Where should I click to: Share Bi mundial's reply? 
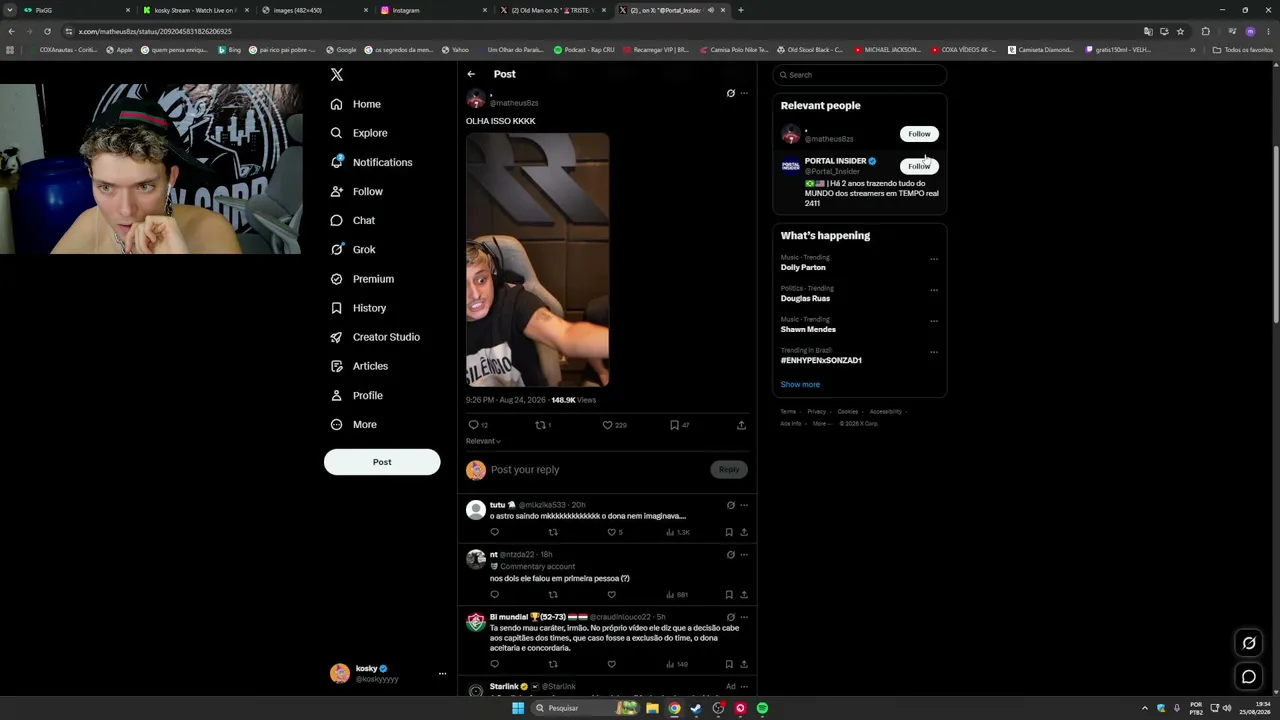(x=744, y=664)
